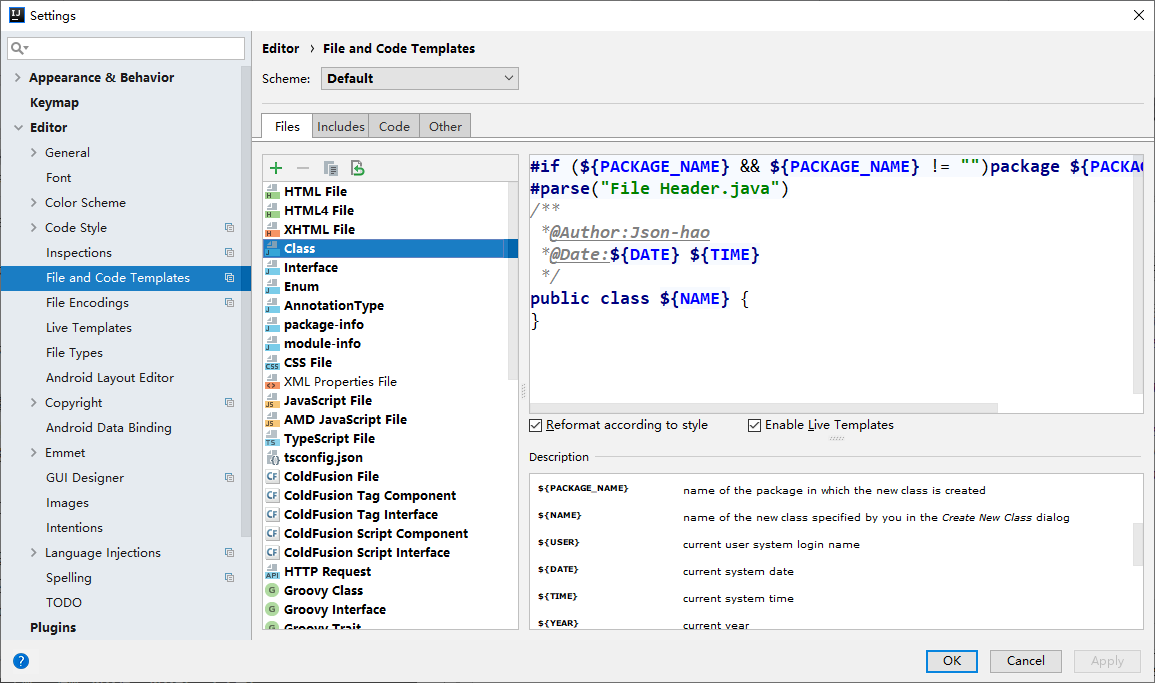This screenshot has width=1155, height=683.
Task: Switch to the Code tab
Action: pyautogui.click(x=394, y=127)
